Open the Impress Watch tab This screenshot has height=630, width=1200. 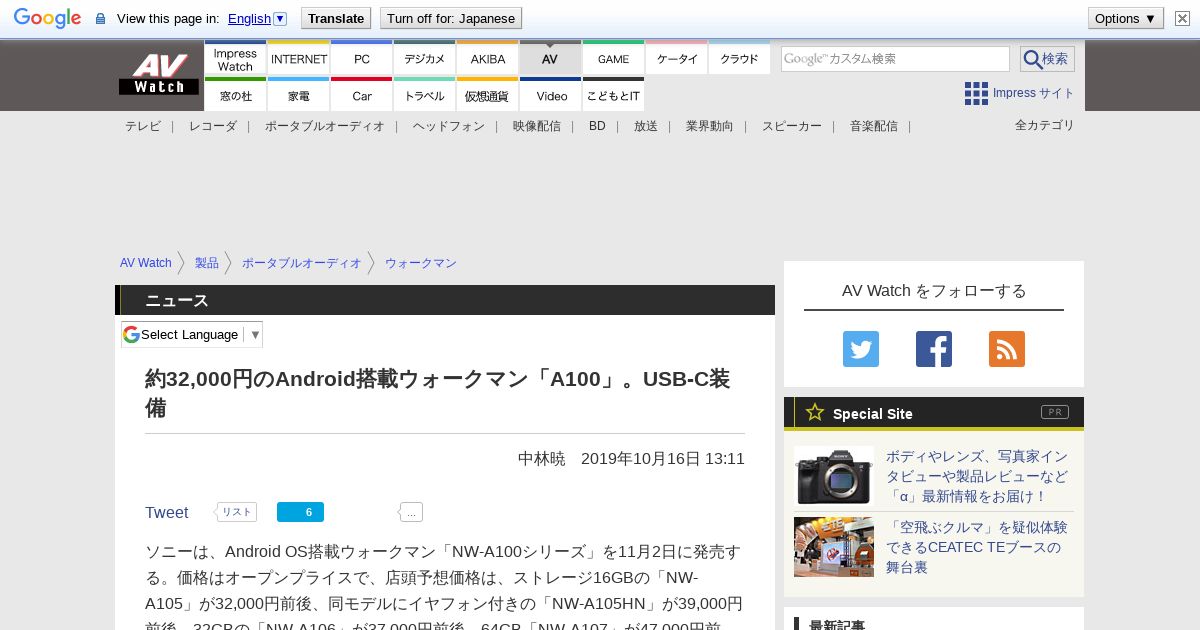tap(235, 58)
